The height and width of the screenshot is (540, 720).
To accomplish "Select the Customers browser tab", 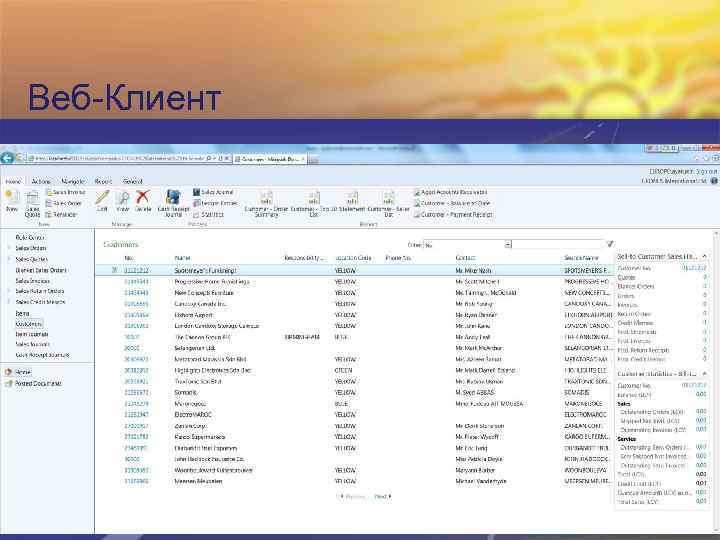I will pos(270,159).
